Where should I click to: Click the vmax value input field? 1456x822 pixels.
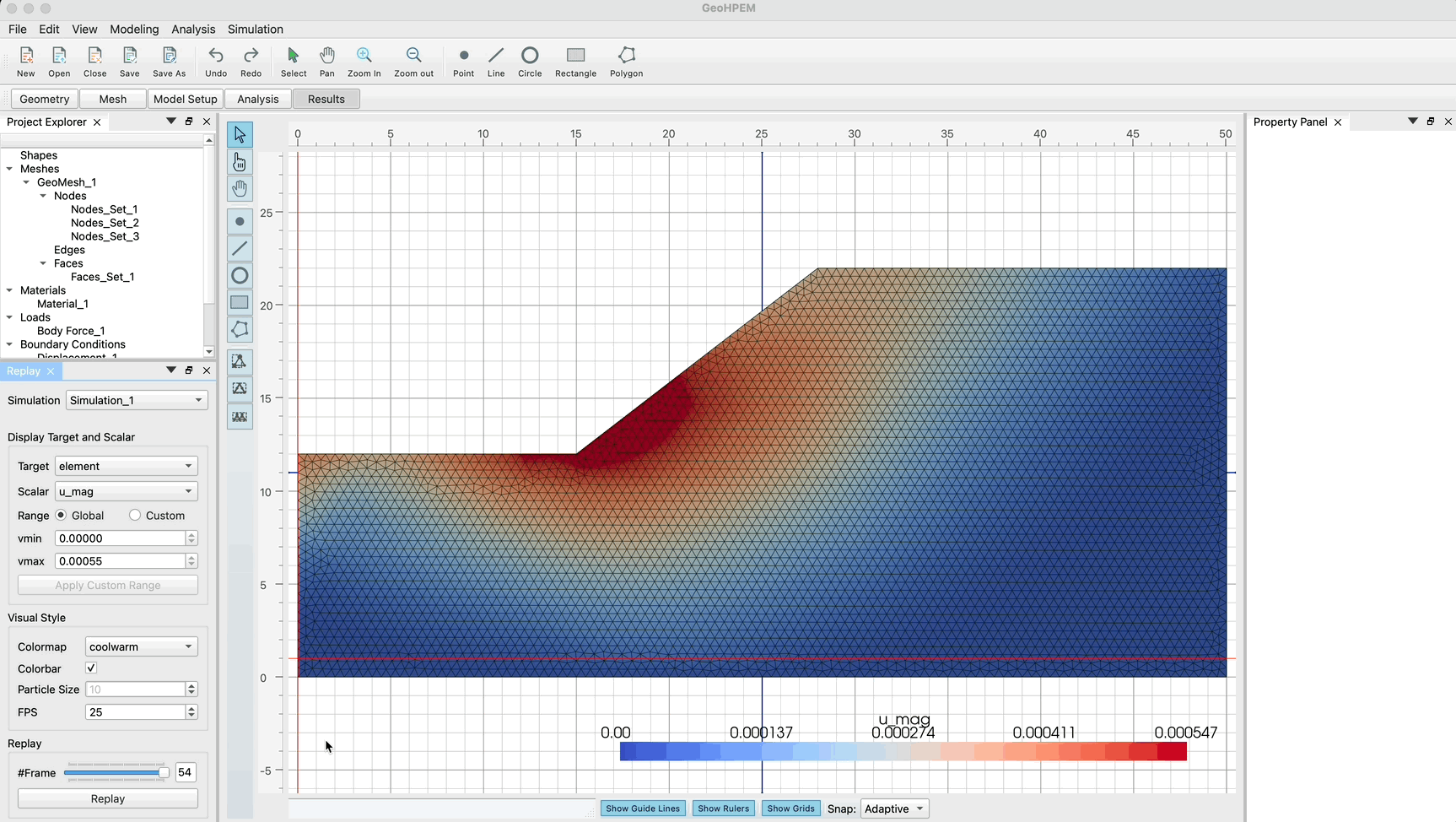(x=120, y=561)
